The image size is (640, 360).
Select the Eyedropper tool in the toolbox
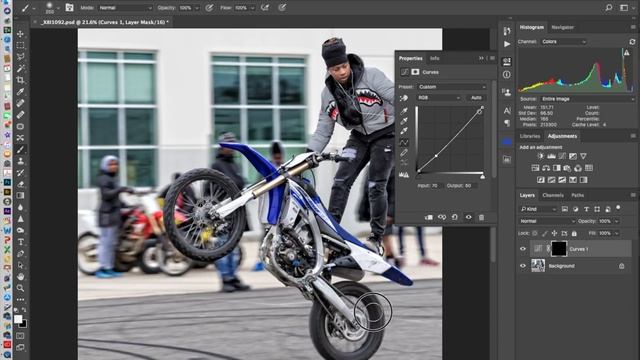(x=20, y=91)
